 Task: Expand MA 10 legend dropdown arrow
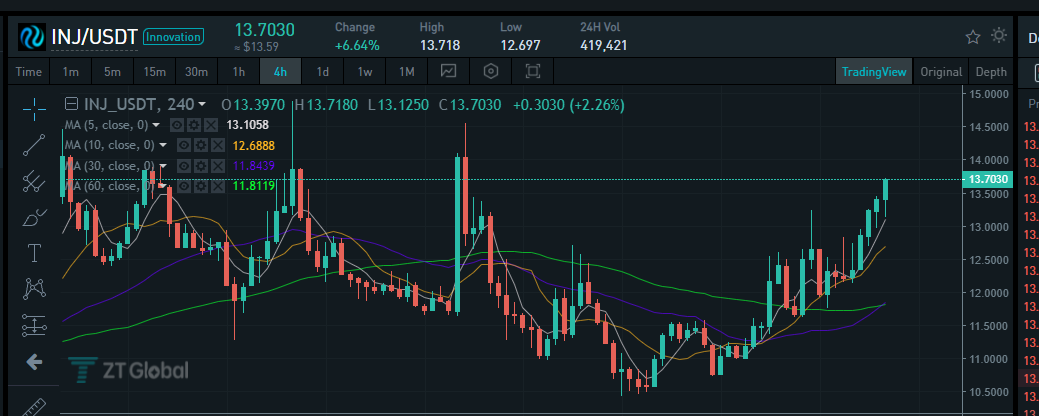163,145
